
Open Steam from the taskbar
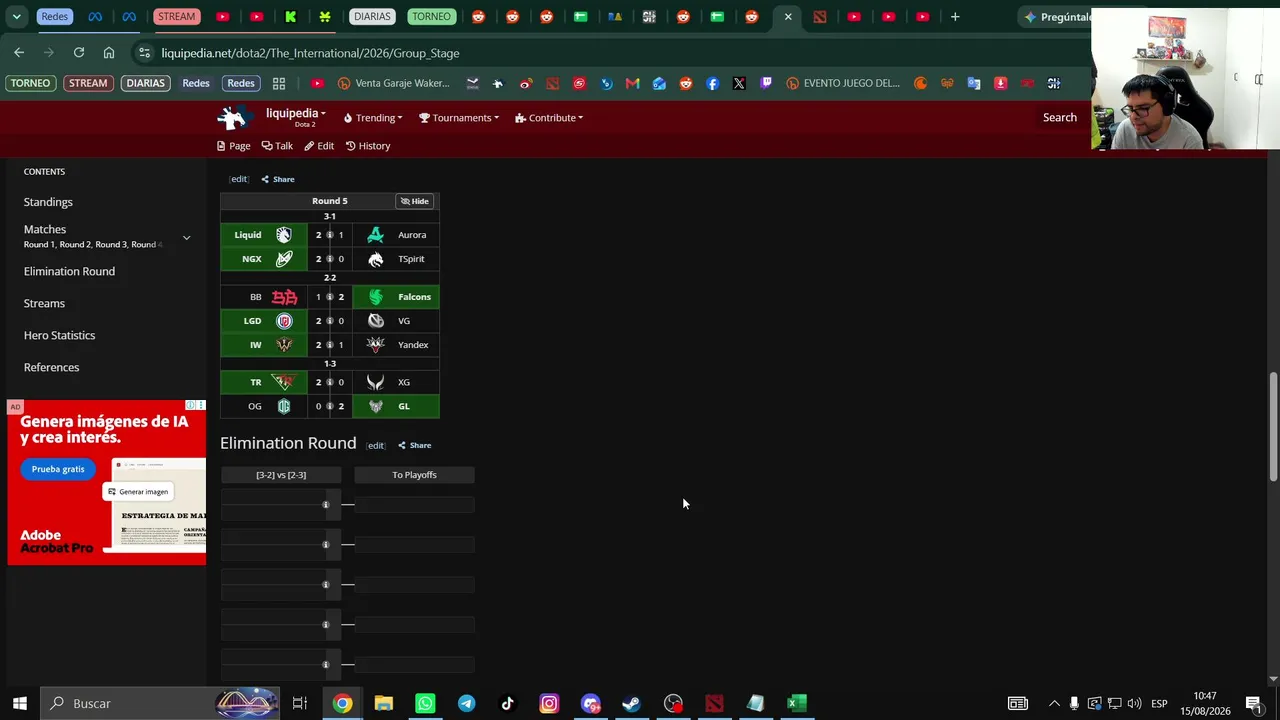(631, 703)
